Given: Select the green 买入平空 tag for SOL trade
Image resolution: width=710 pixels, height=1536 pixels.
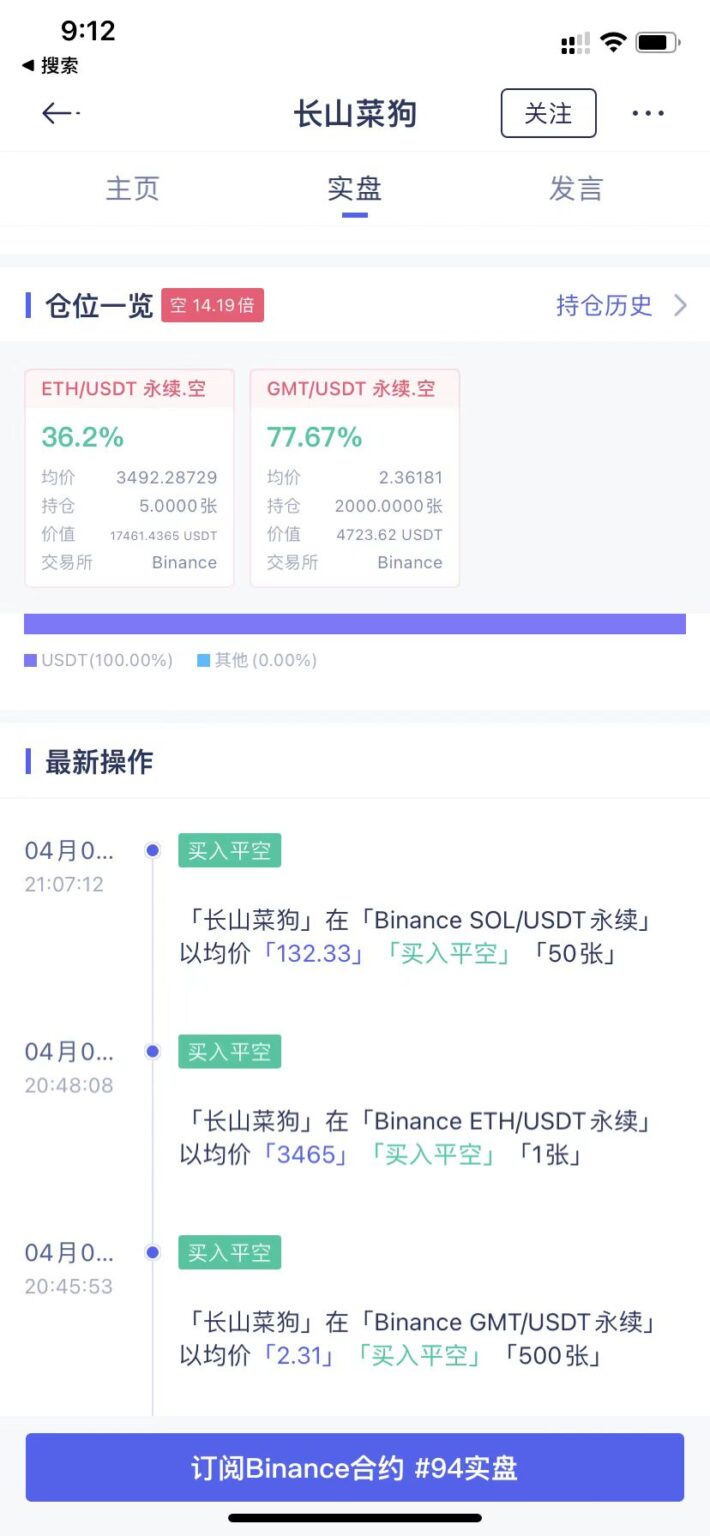Looking at the screenshot, I should [x=229, y=850].
